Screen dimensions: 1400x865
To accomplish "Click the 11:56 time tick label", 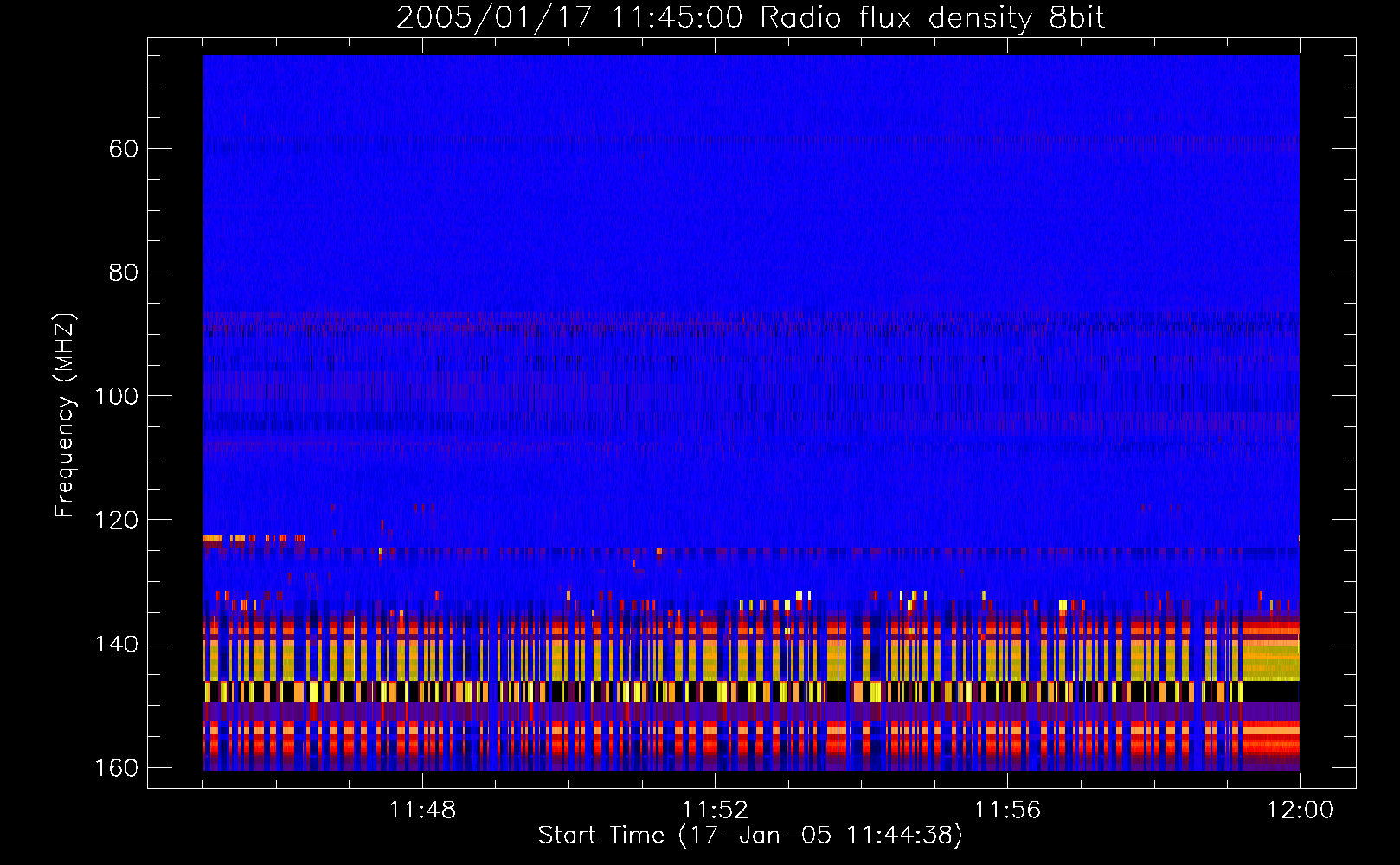I will click(1007, 811).
